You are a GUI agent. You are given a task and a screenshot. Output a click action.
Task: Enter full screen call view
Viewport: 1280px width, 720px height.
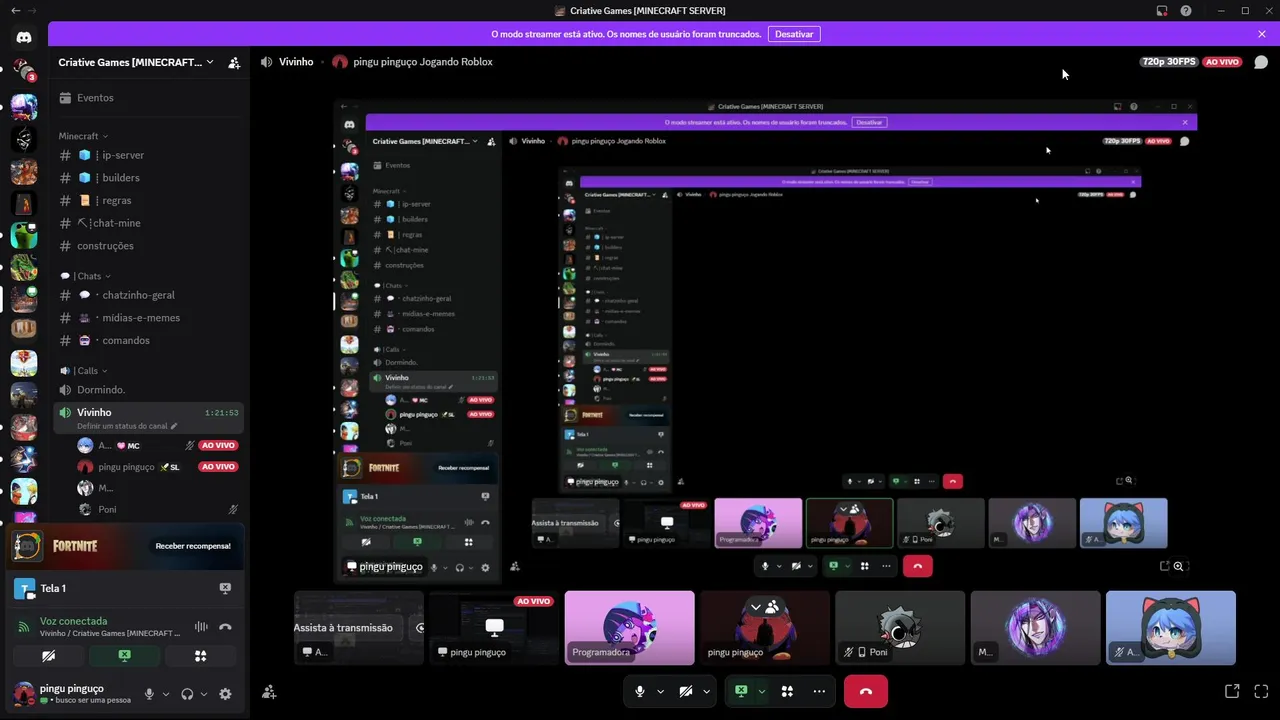1261,691
